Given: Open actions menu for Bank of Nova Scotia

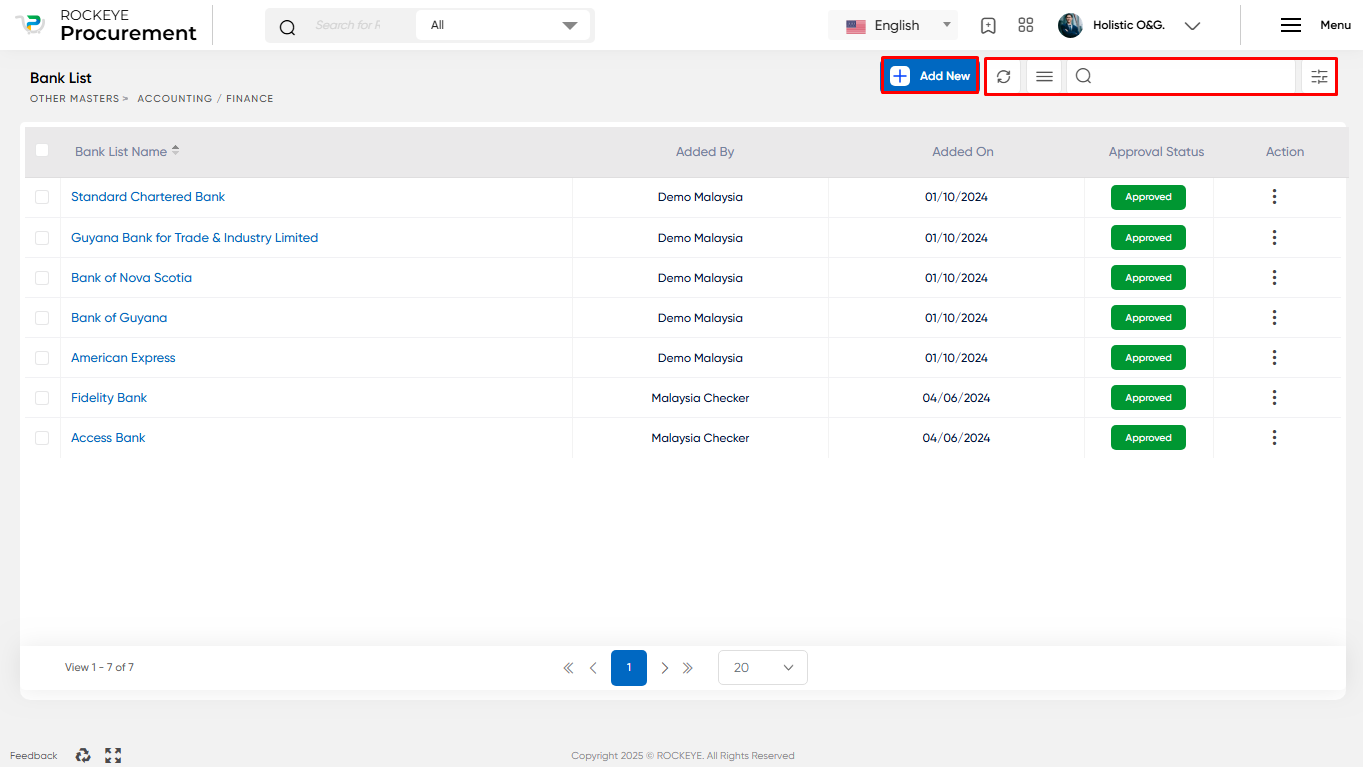Looking at the screenshot, I should (1274, 278).
